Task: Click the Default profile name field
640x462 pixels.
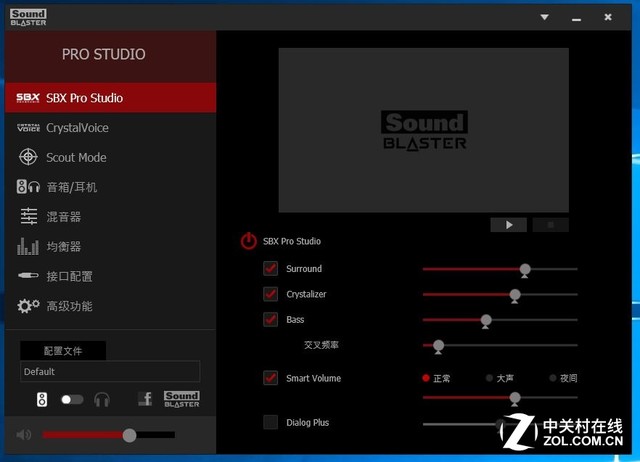Action: point(110,371)
